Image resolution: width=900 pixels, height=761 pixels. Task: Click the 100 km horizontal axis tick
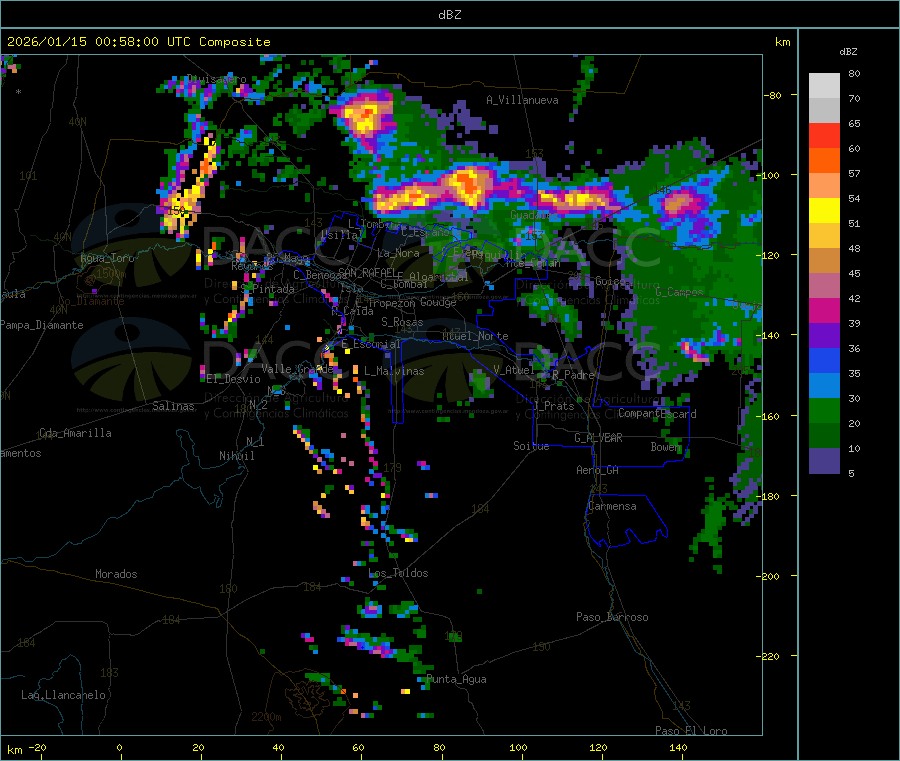(518, 748)
